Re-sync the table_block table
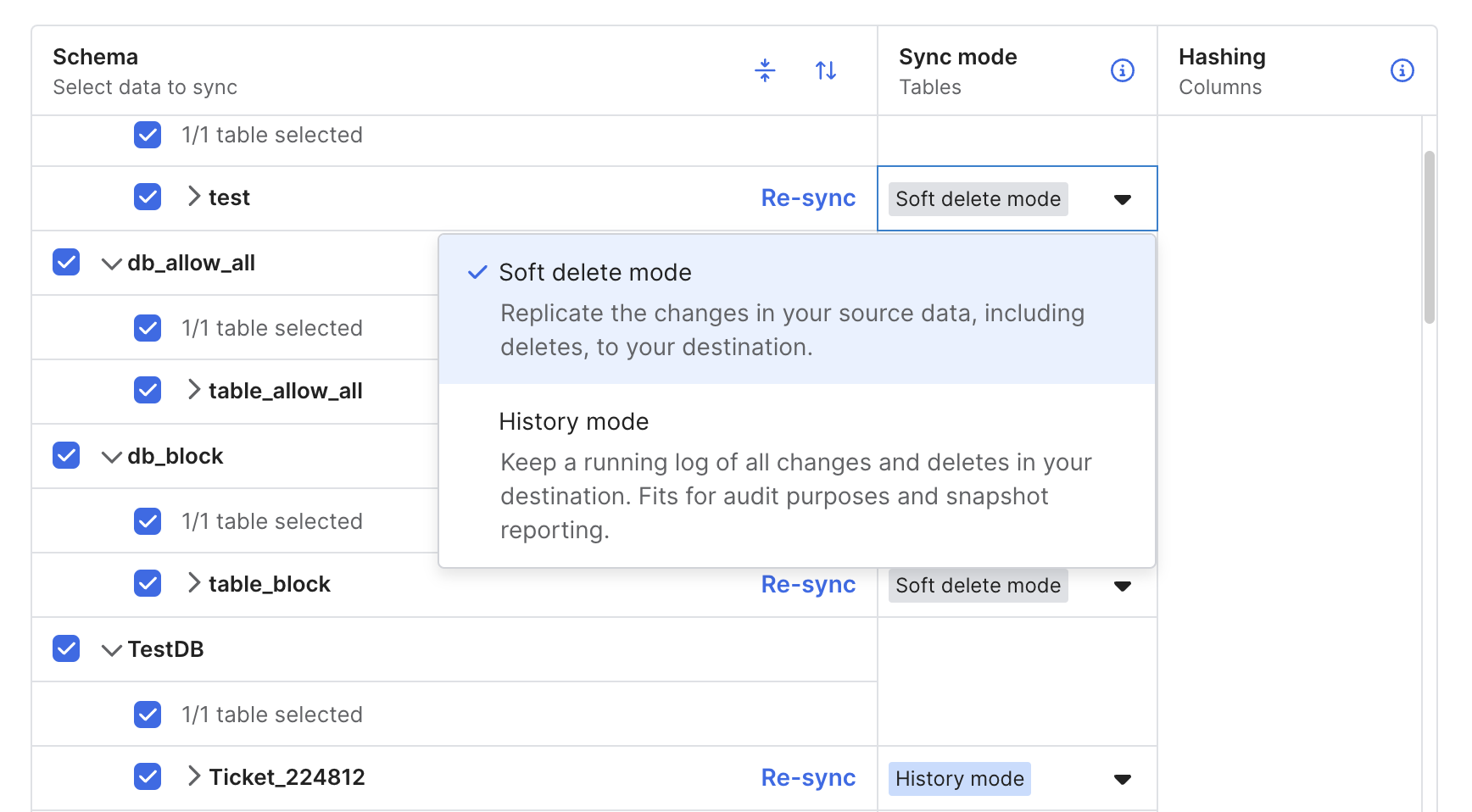The width and height of the screenshot is (1472, 812). 808,584
